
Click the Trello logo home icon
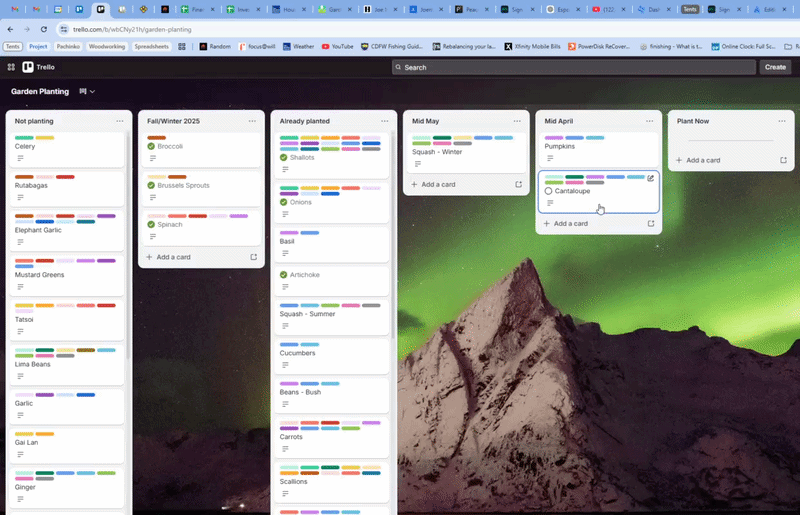pyautogui.click(x=28, y=67)
